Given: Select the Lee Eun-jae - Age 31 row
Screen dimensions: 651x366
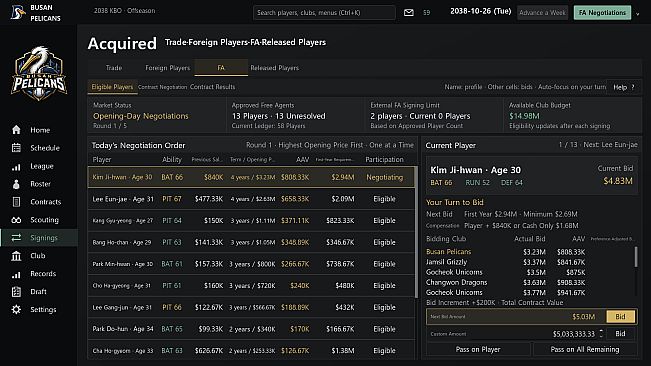Looking at the screenshot, I should click(x=251, y=199).
